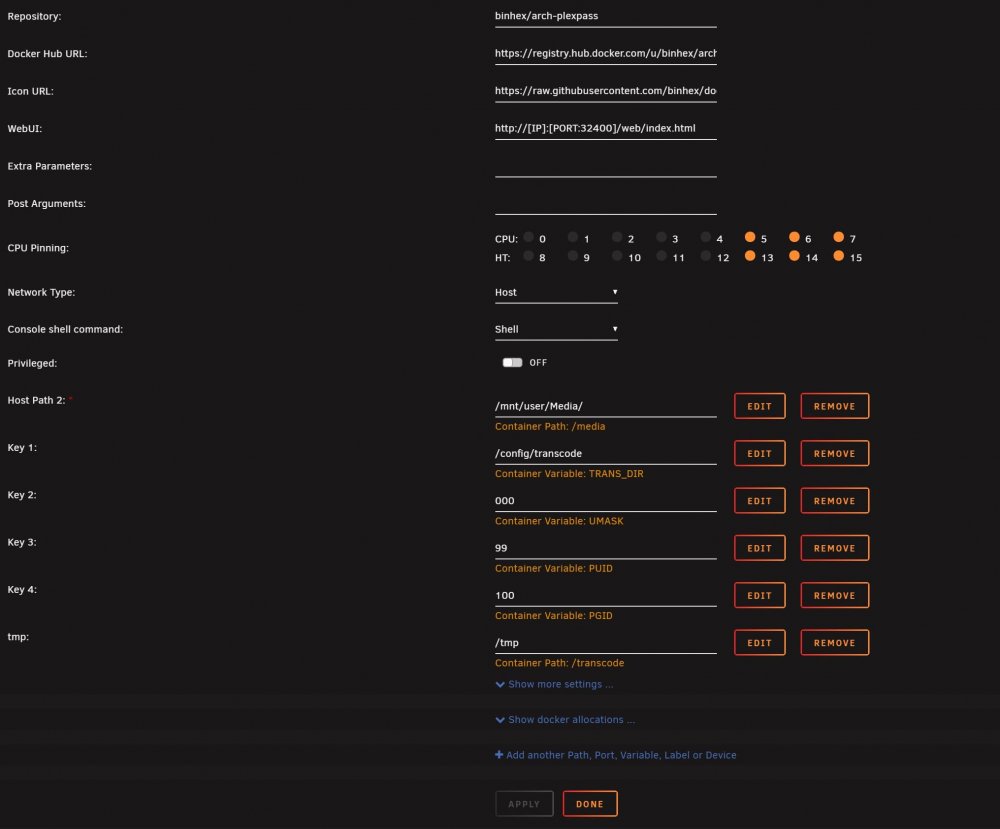The image size is (1000, 829).
Task: Expand Show docker allocations
Action: [565, 719]
